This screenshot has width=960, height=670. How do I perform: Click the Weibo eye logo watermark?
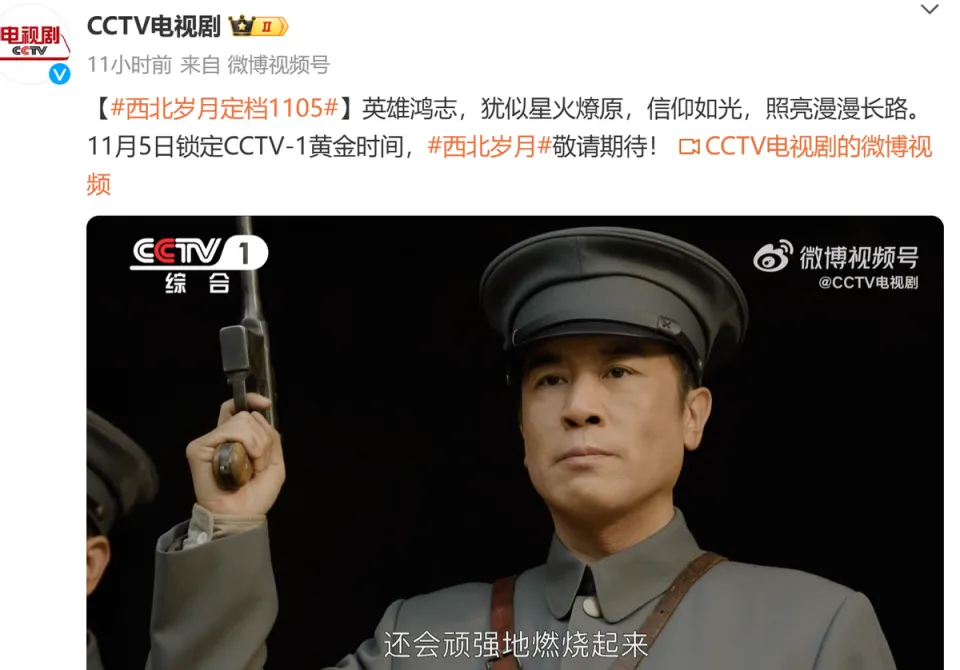(x=772, y=256)
